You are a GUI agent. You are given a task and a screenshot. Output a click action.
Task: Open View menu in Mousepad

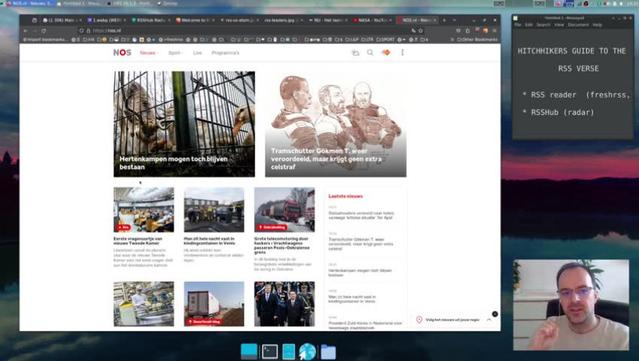pos(559,25)
